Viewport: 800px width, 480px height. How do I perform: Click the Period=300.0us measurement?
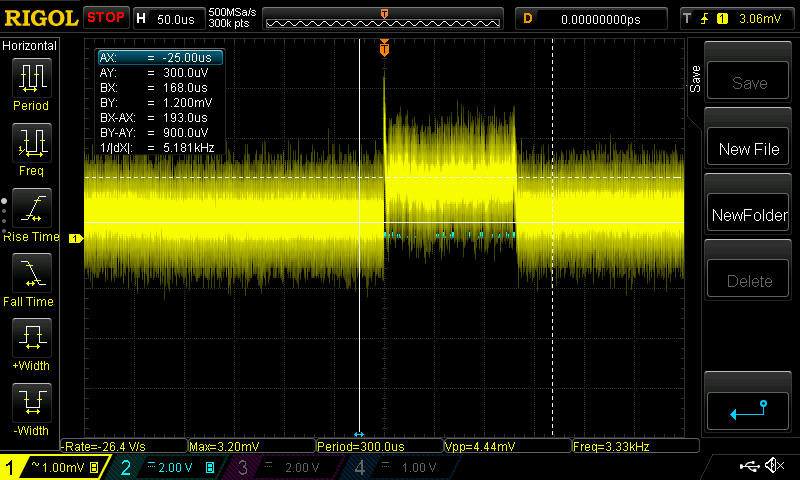(380, 446)
